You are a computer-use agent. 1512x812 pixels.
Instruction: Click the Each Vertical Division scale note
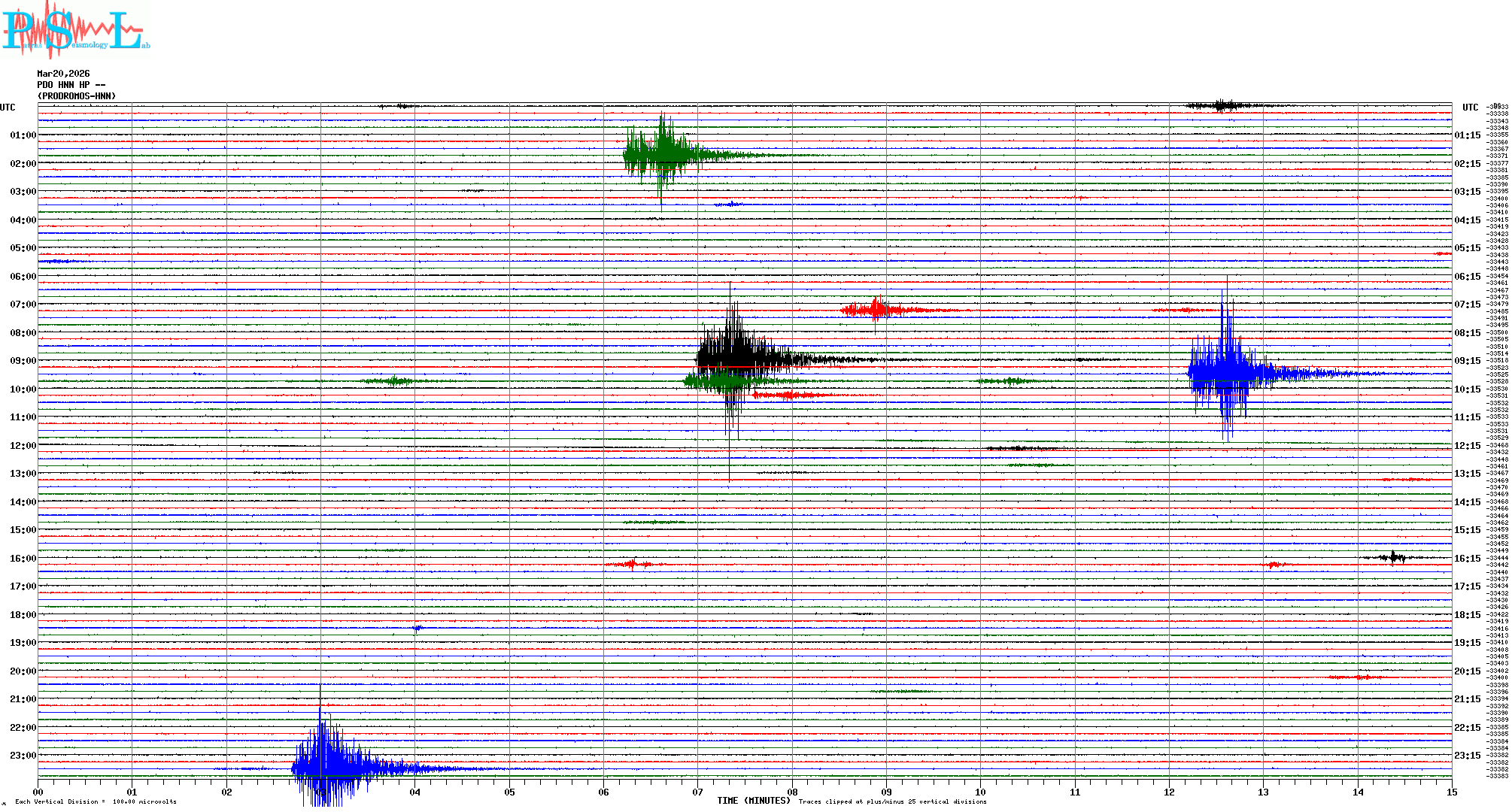coord(96,801)
